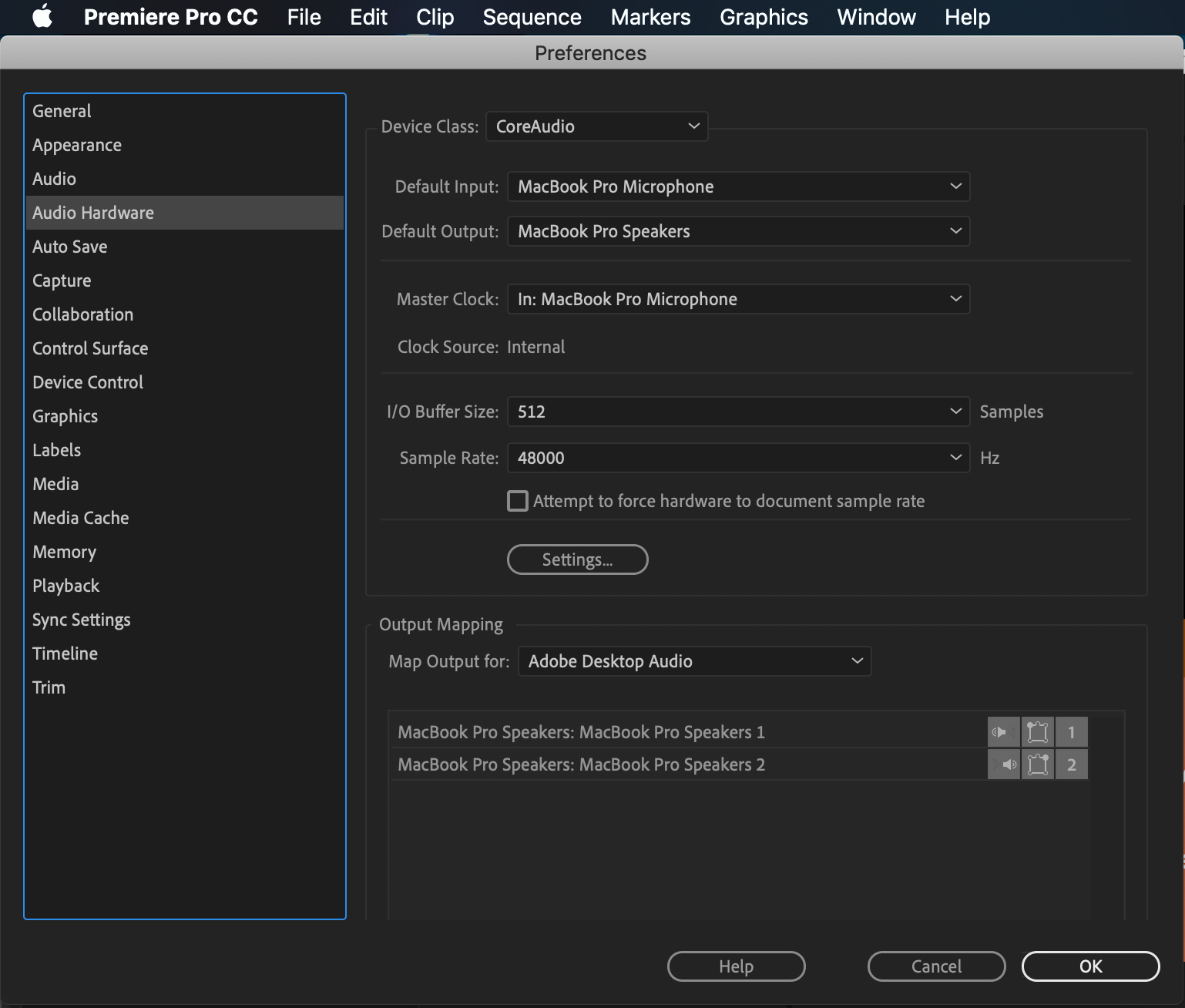Open the Sample Rate dropdown
Screen dimensions: 1185x1008
coord(738,458)
